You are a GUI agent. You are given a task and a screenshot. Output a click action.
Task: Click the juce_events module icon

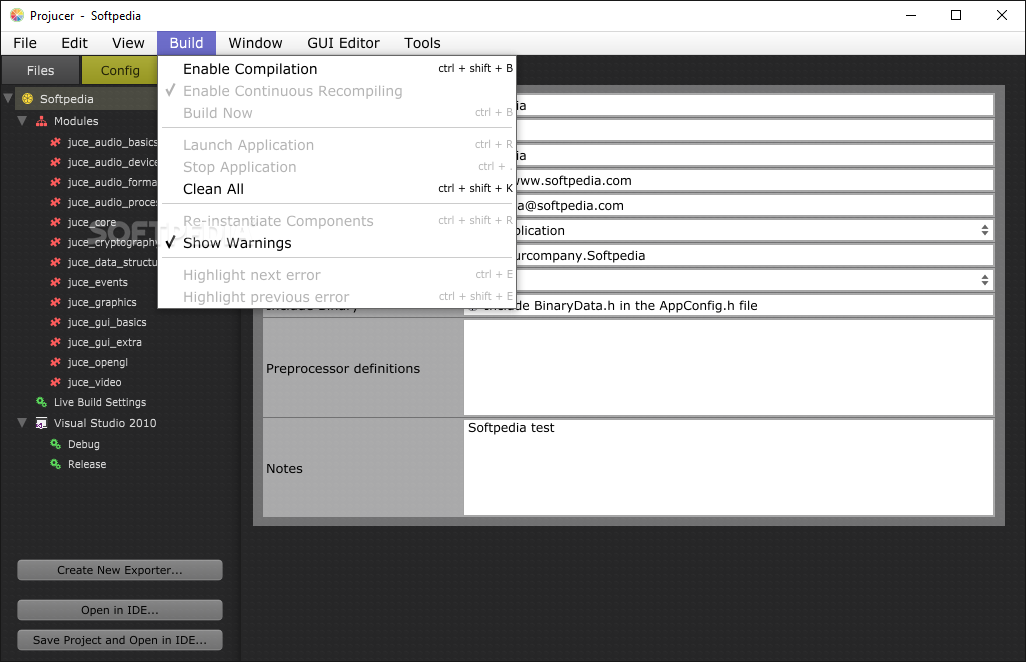click(56, 283)
